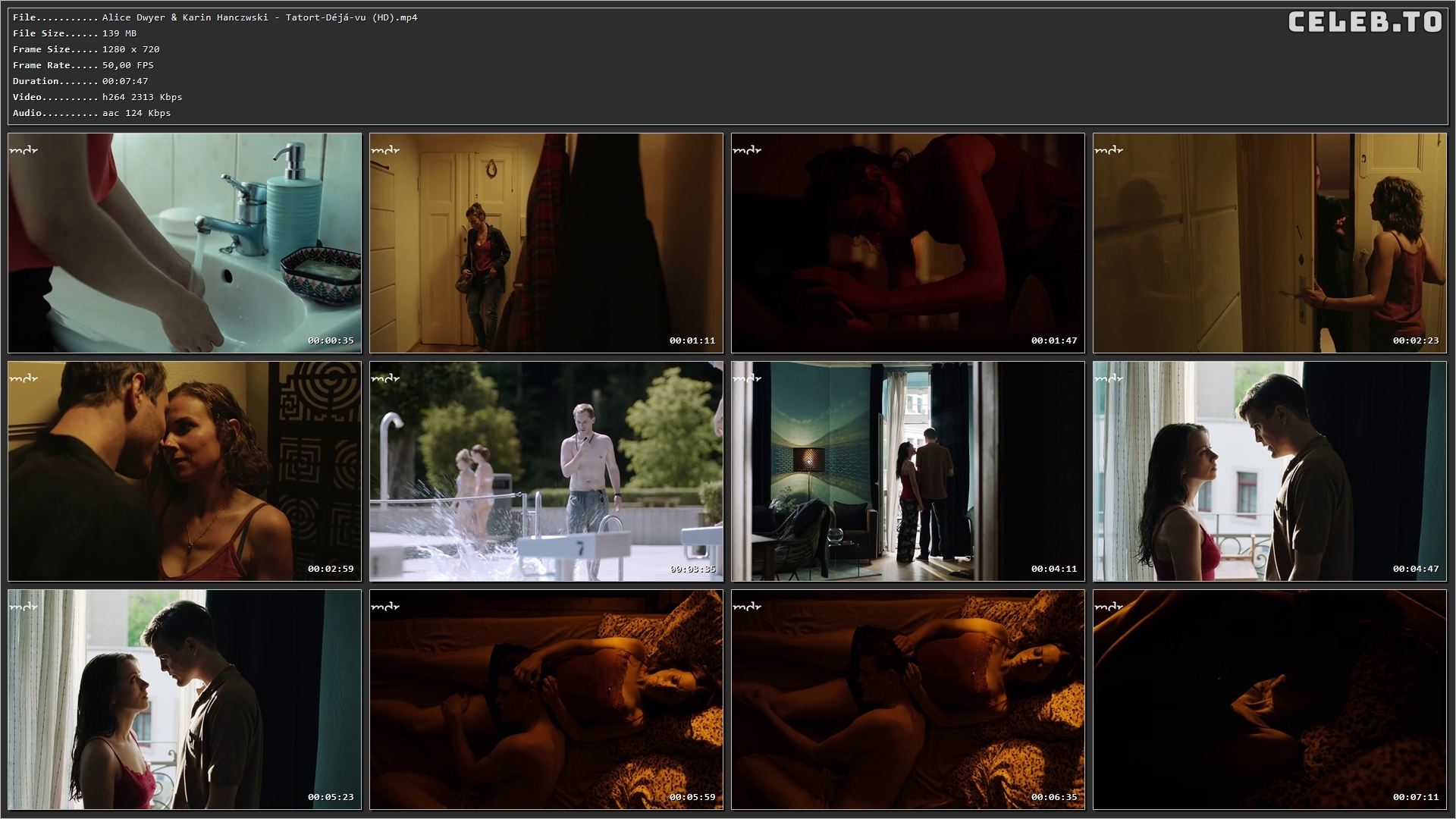Select the thumbnail timestamped 00:01:11

(546, 243)
